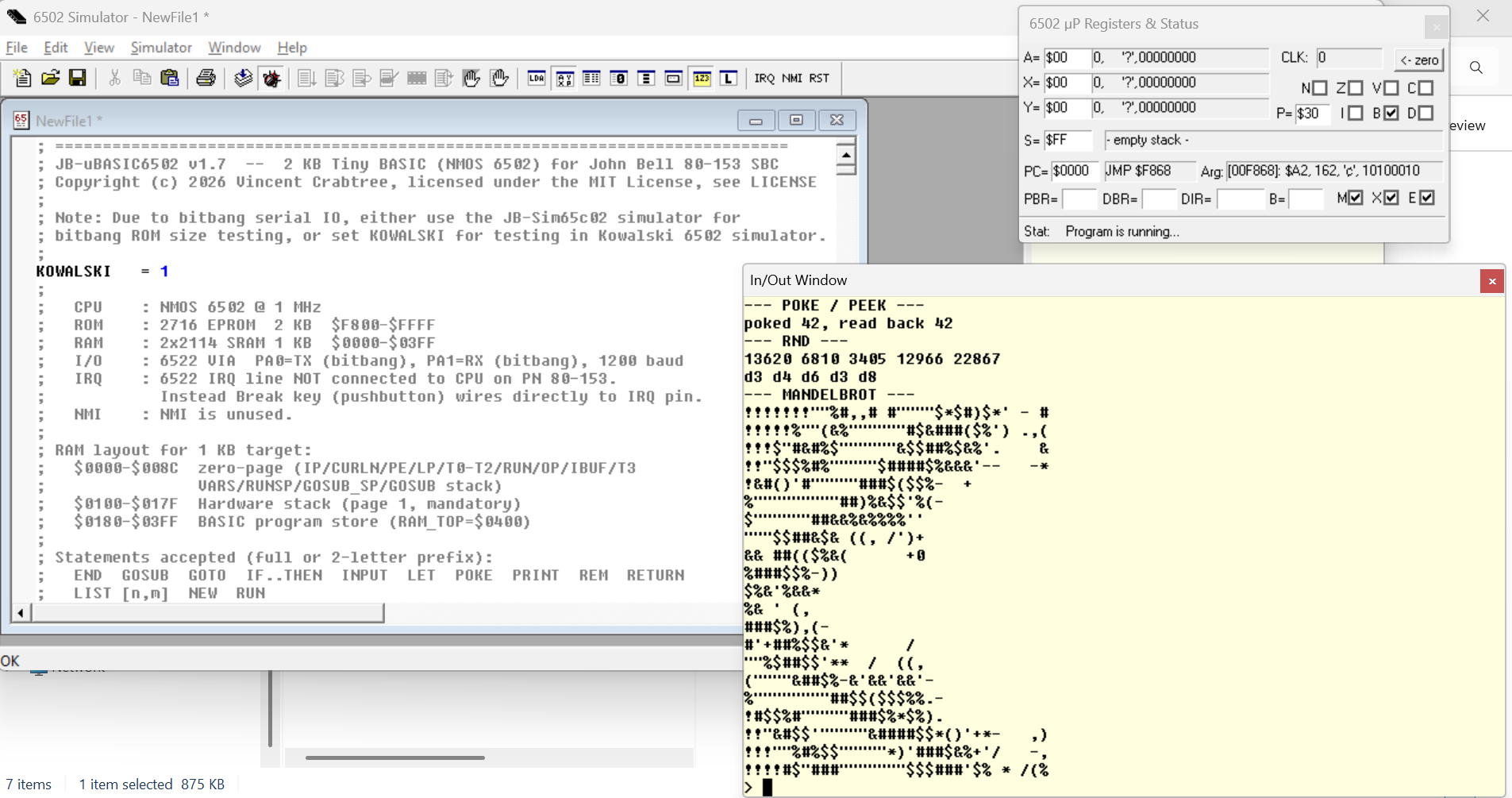Click 'KOWALSKI = 1' line in editor
The image size is (1512, 798).
click(x=102, y=272)
